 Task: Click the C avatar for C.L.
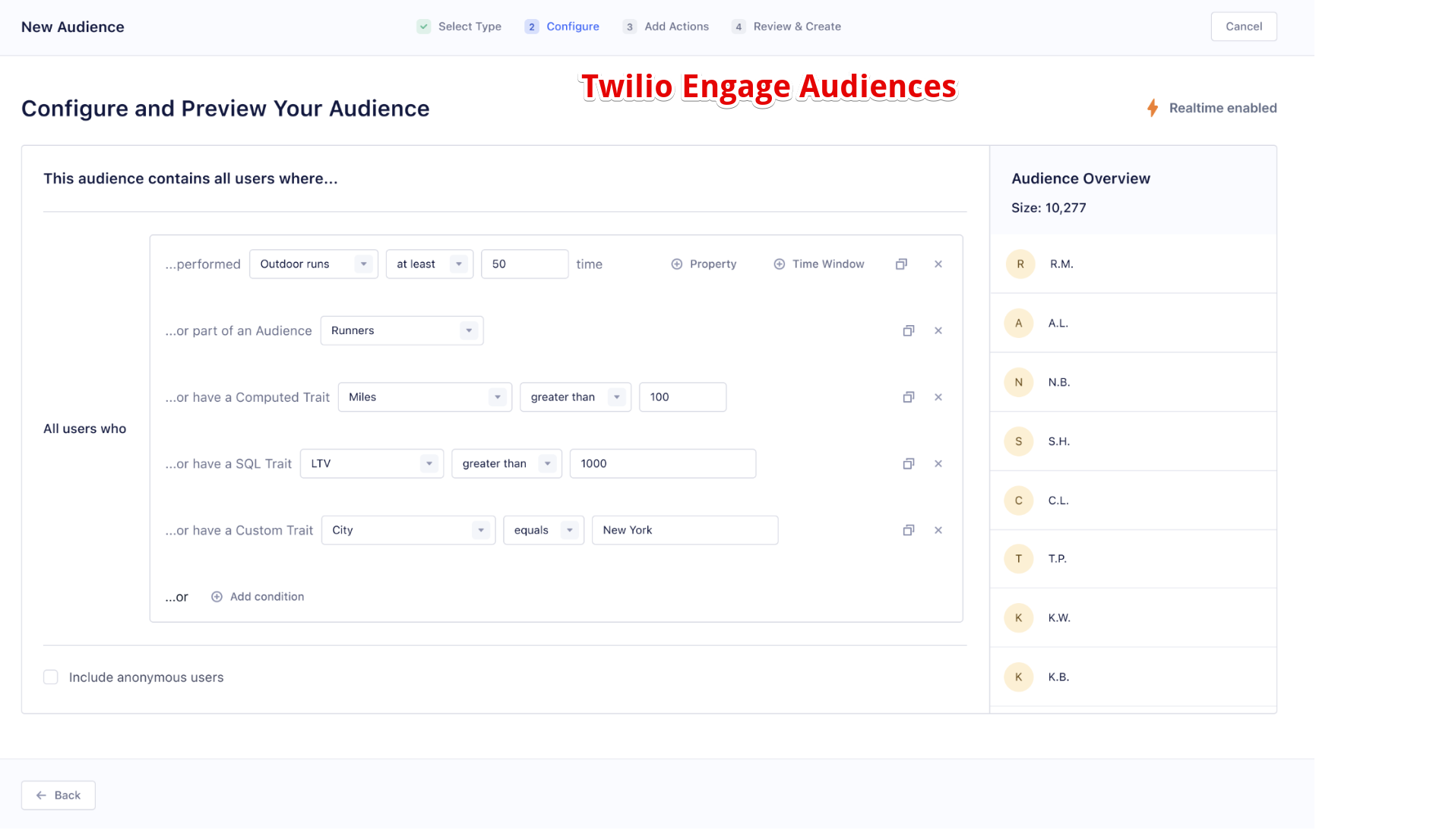1019,501
